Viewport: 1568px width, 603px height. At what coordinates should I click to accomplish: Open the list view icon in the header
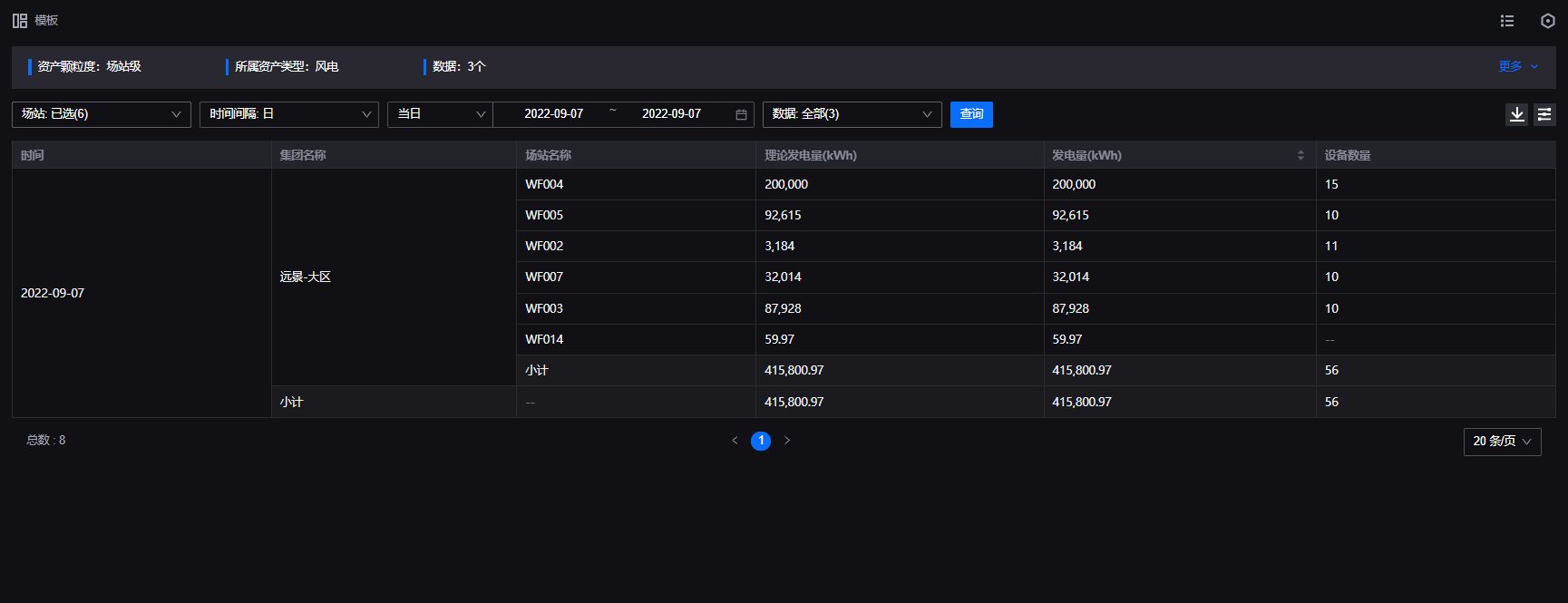pos(1507,21)
